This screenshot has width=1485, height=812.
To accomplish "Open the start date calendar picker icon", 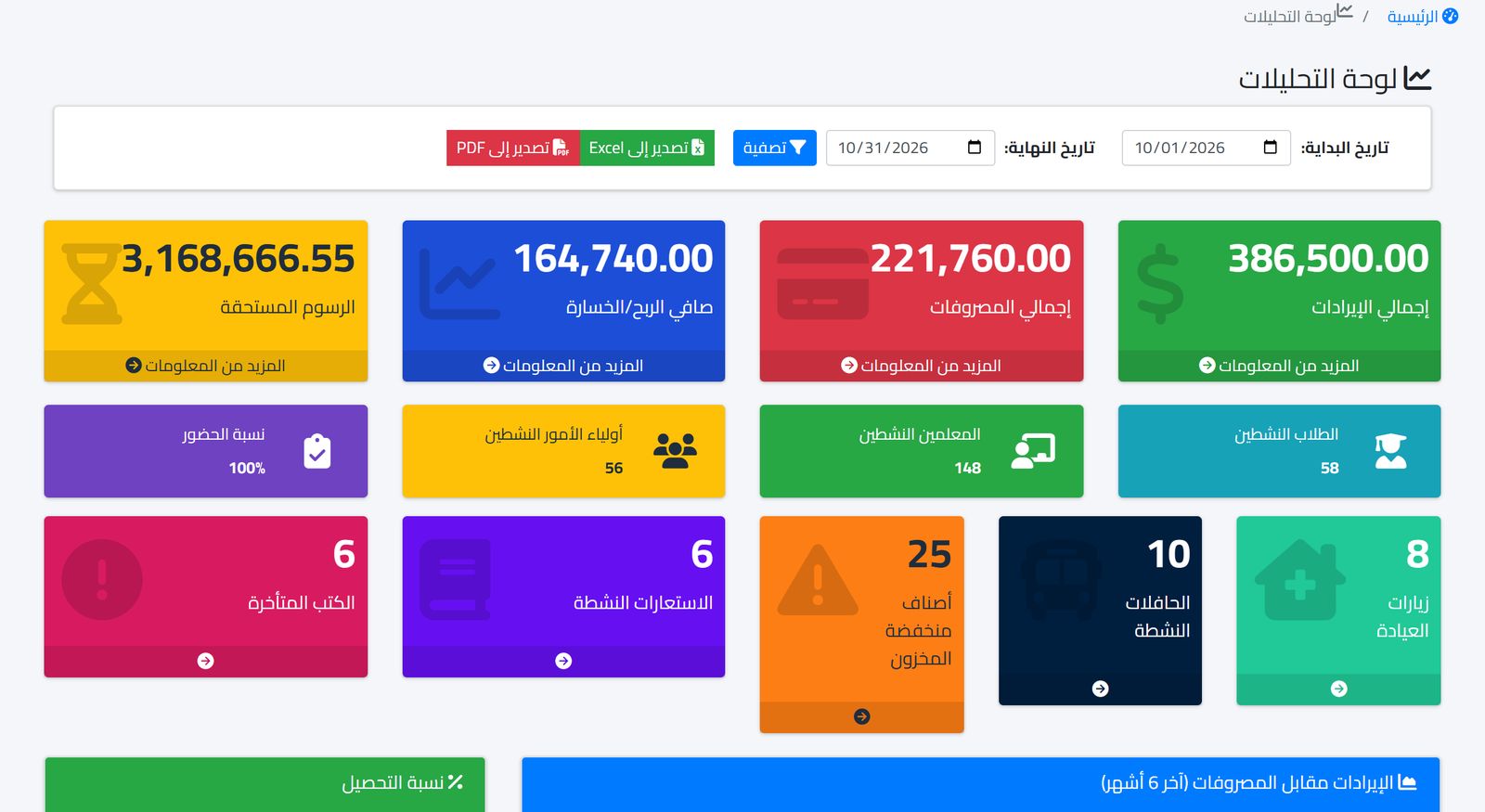I will coord(1271,148).
